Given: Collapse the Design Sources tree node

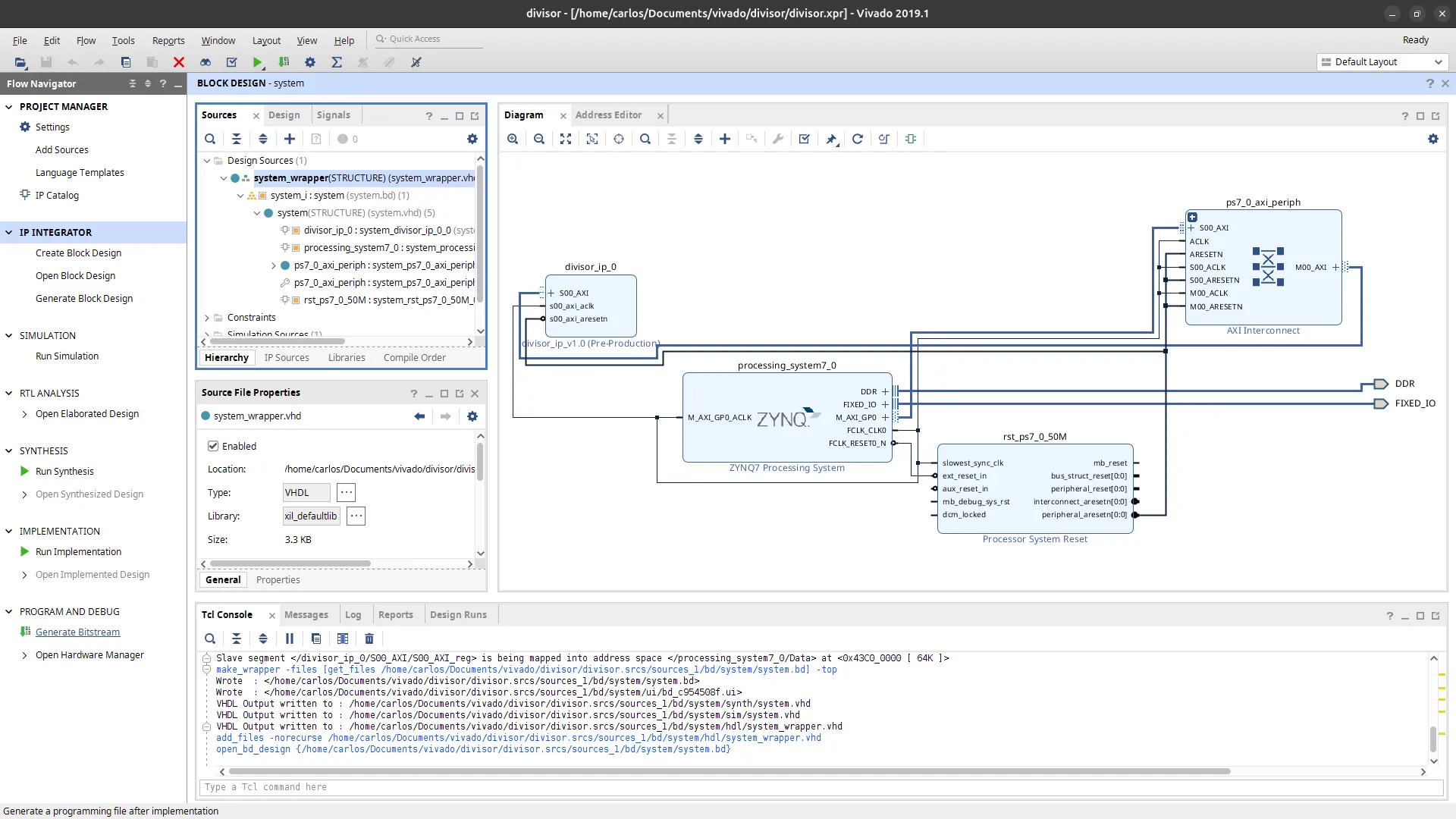Looking at the screenshot, I should tap(207, 161).
